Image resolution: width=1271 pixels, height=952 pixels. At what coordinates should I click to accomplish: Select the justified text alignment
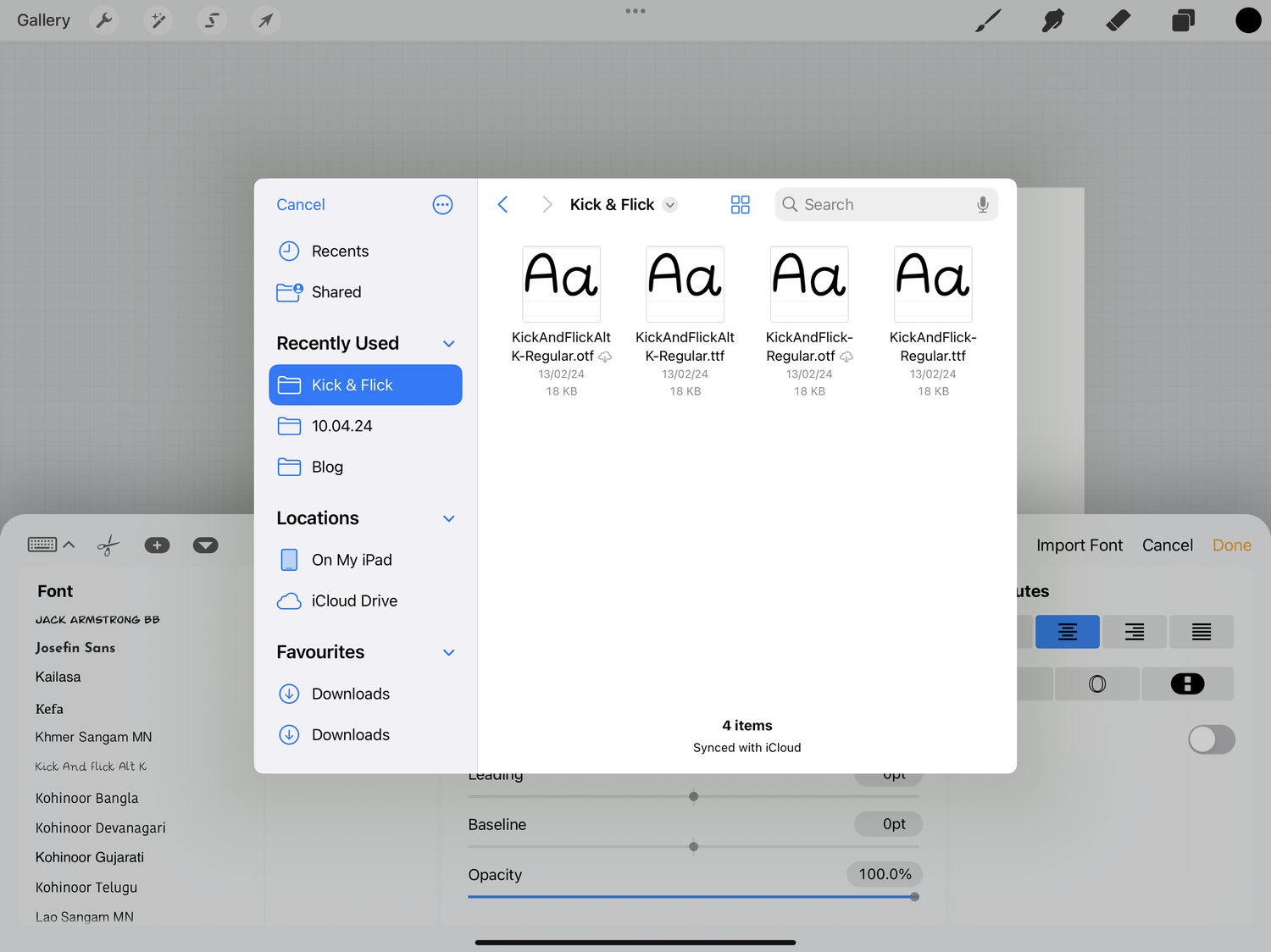[1201, 632]
